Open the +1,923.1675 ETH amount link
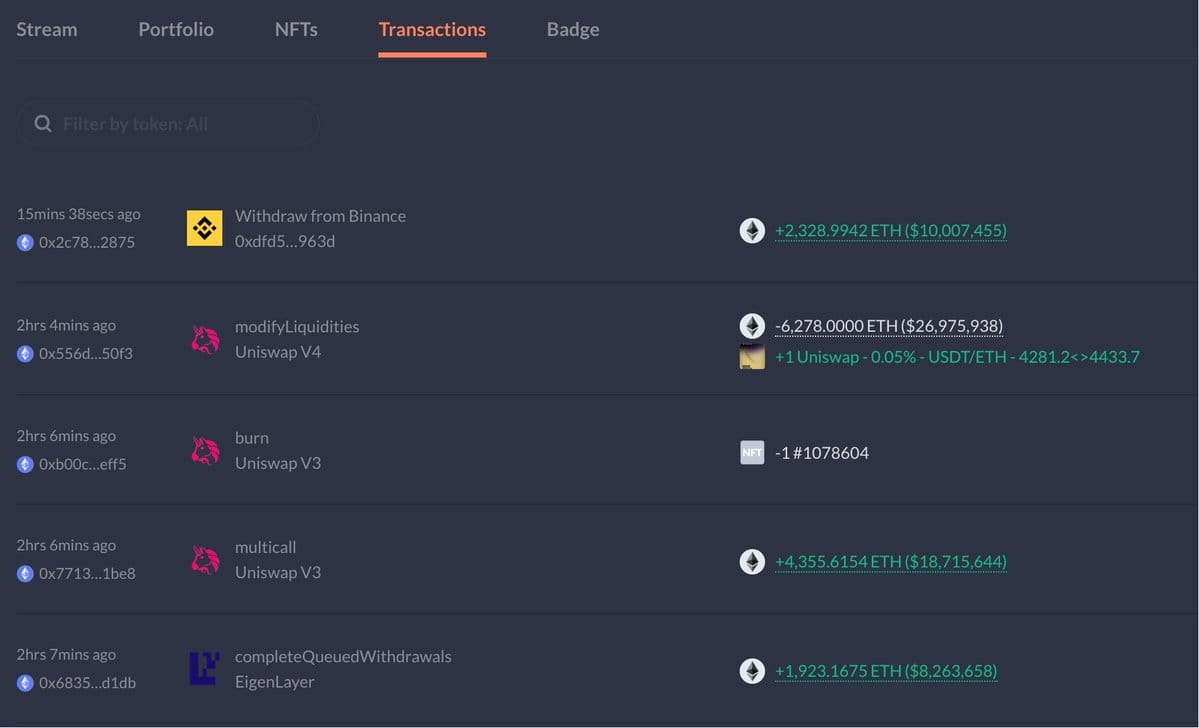Viewport: 1199px width, 728px height. [886, 671]
